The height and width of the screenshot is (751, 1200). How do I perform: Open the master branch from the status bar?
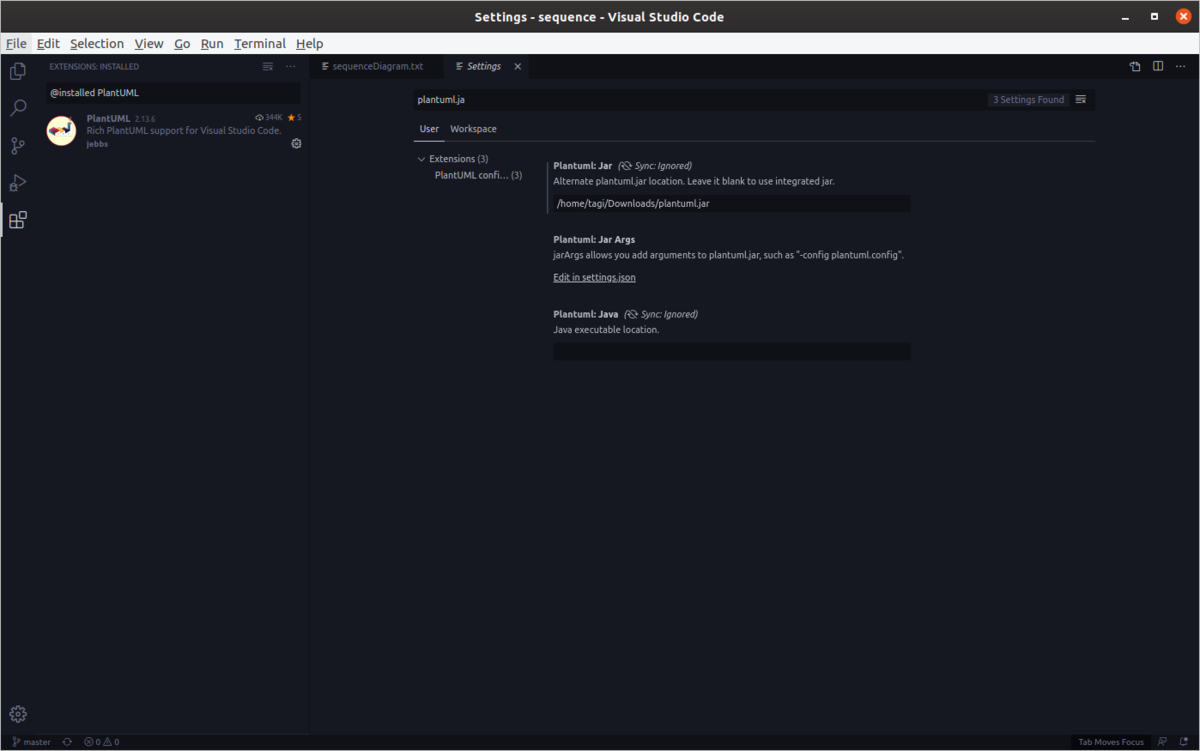coord(31,742)
